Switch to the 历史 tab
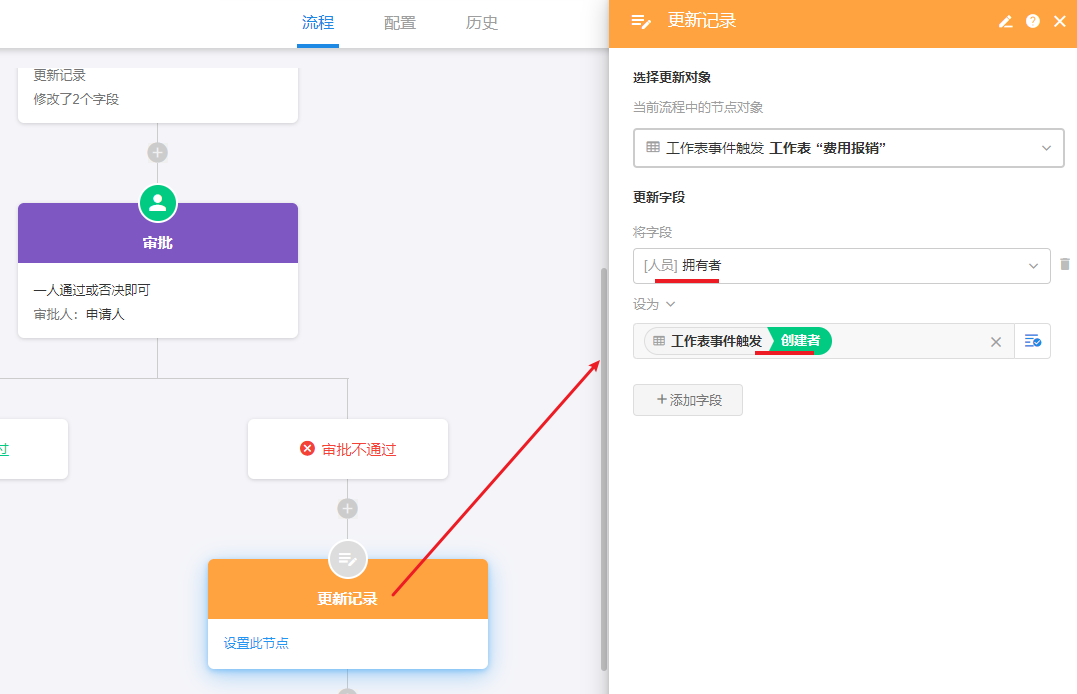Image resolution: width=1077 pixels, height=694 pixels. [x=482, y=23]
